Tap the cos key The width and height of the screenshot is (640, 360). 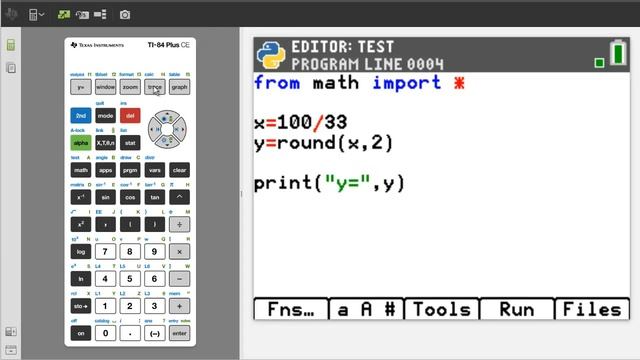pyautogui.click(x=130, y=197)
